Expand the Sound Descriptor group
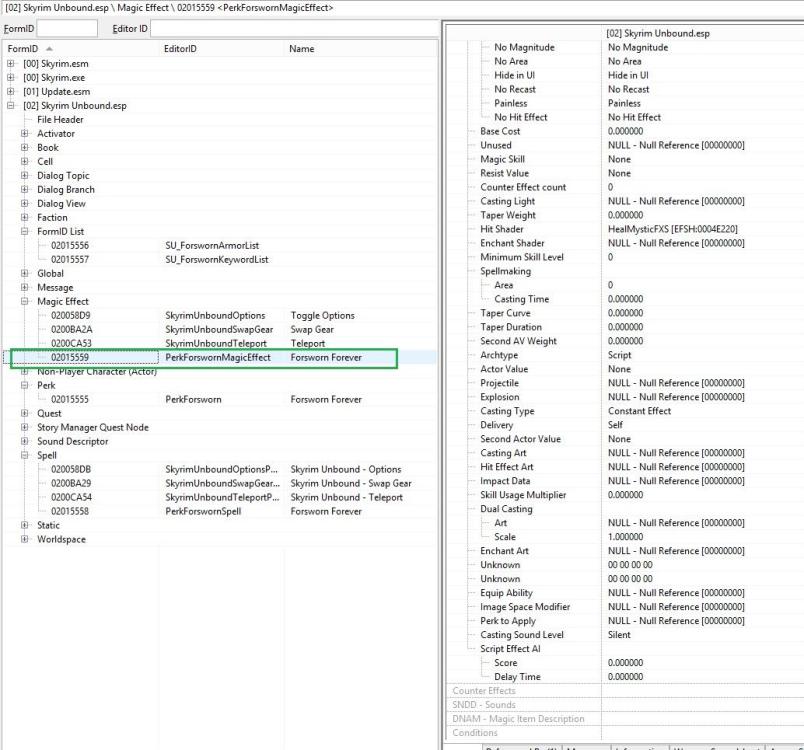804x750 pixels. [24, 441]
